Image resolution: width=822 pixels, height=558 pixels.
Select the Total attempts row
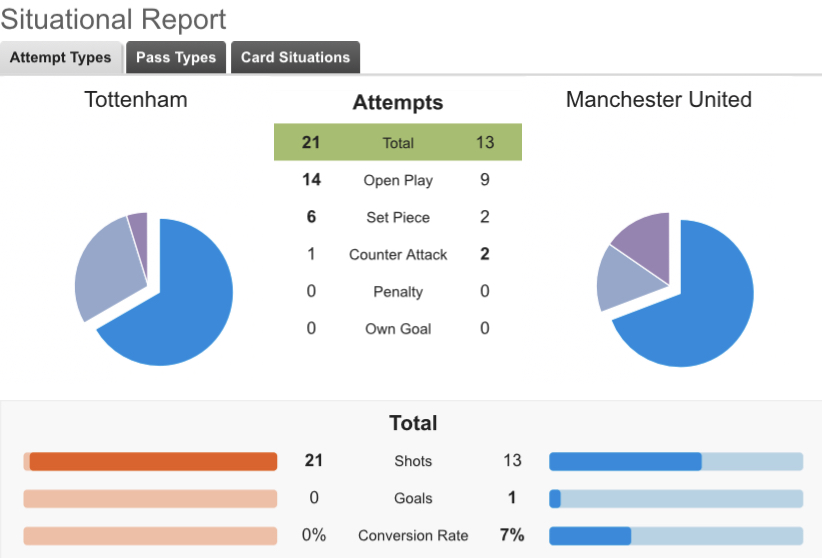[x=398, y=143]
